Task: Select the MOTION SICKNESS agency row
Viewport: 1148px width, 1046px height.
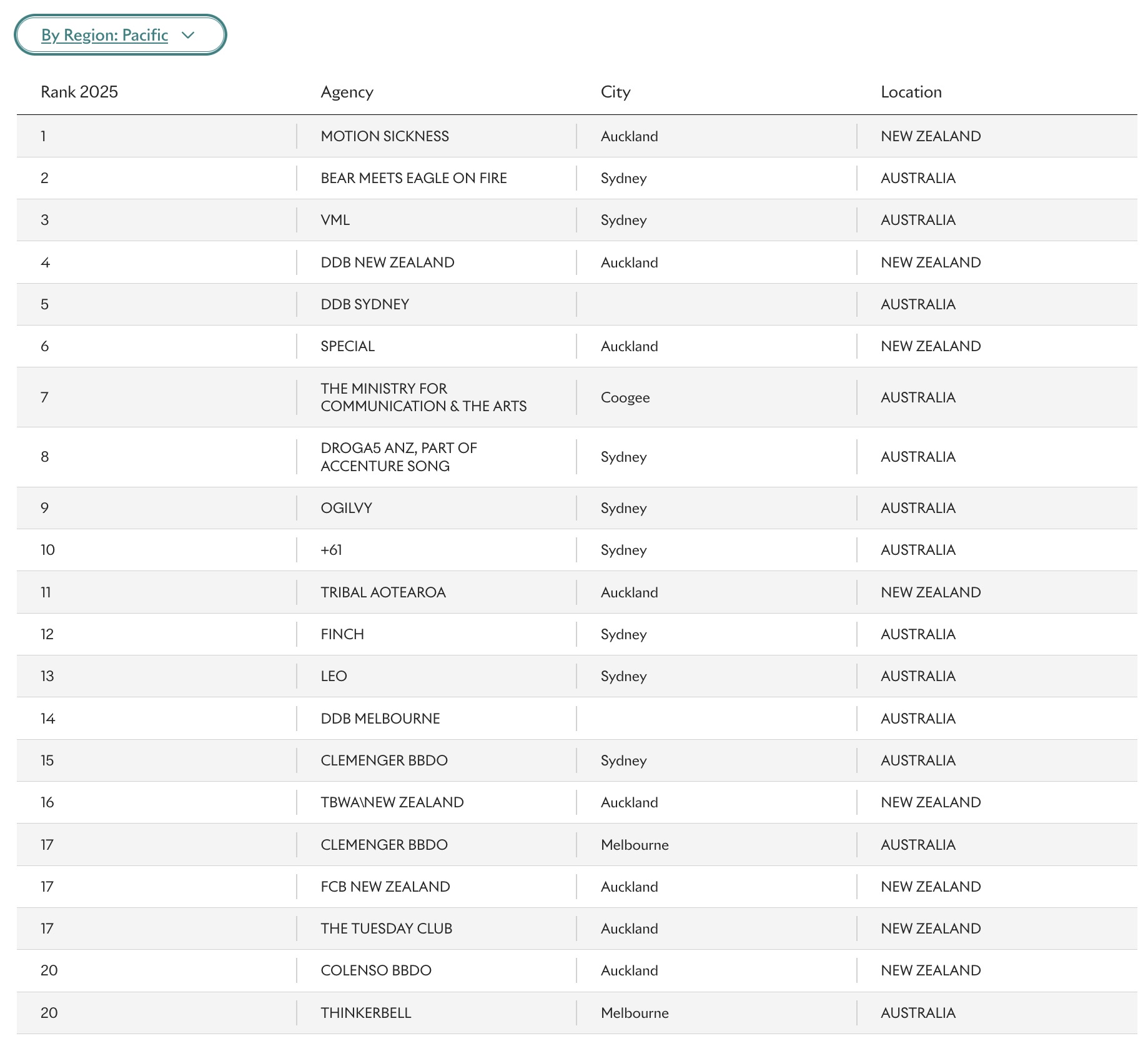Action: pos(385,136)
